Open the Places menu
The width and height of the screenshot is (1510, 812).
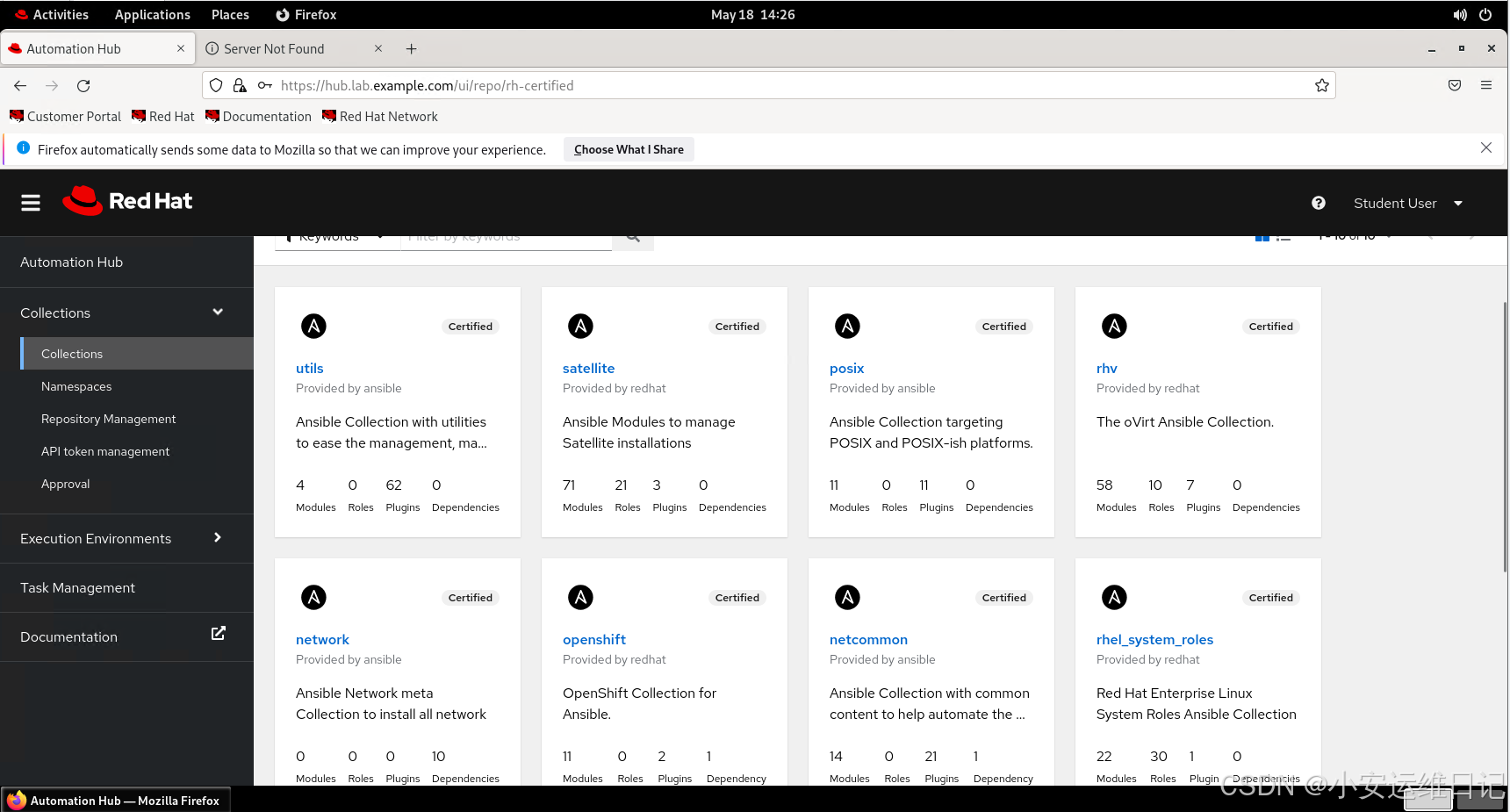230,14
